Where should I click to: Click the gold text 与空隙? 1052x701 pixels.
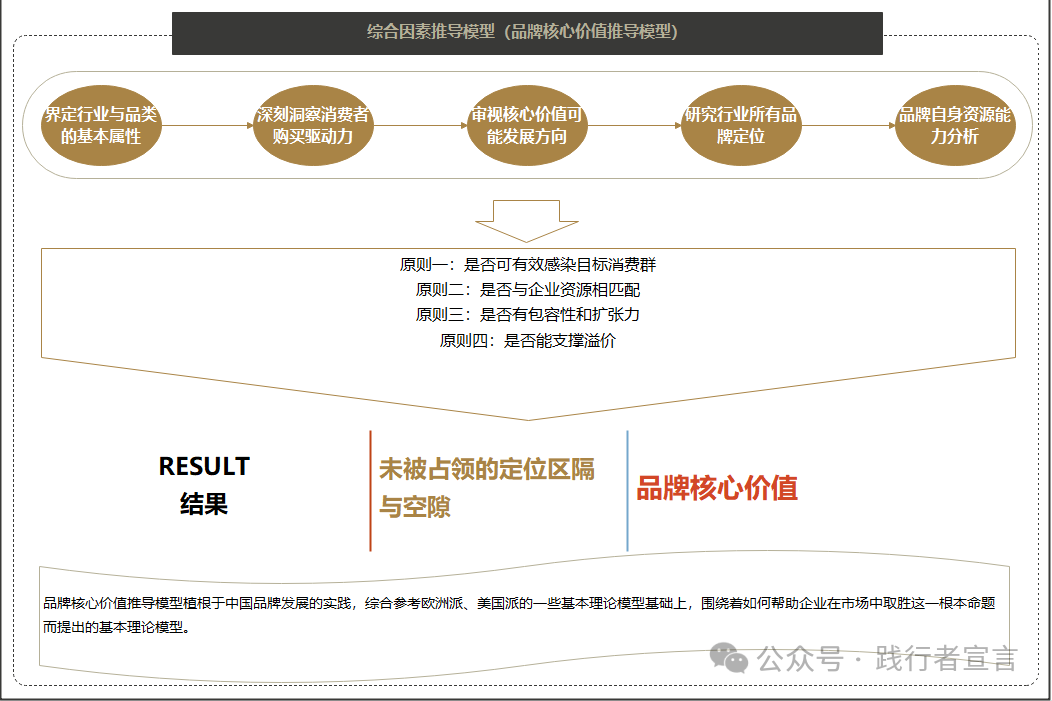pyautogui.click(x=415, y=506)
